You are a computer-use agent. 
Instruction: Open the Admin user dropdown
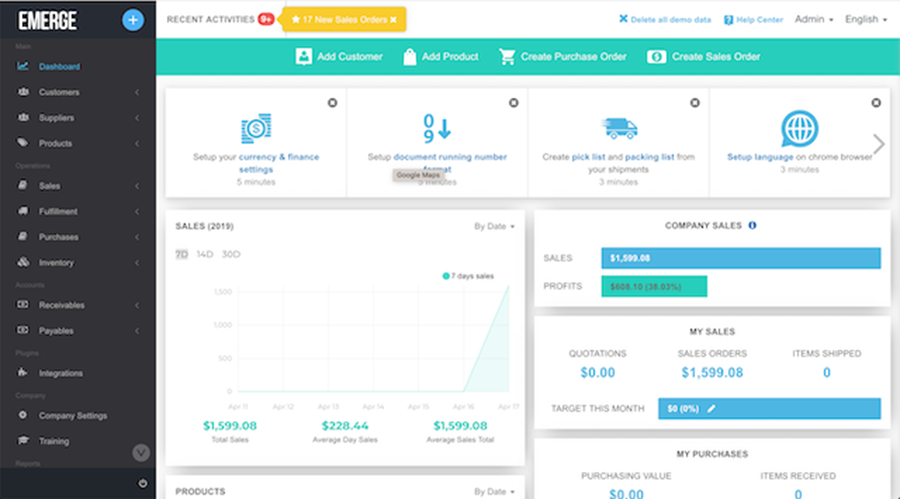[x=813, y=19]
